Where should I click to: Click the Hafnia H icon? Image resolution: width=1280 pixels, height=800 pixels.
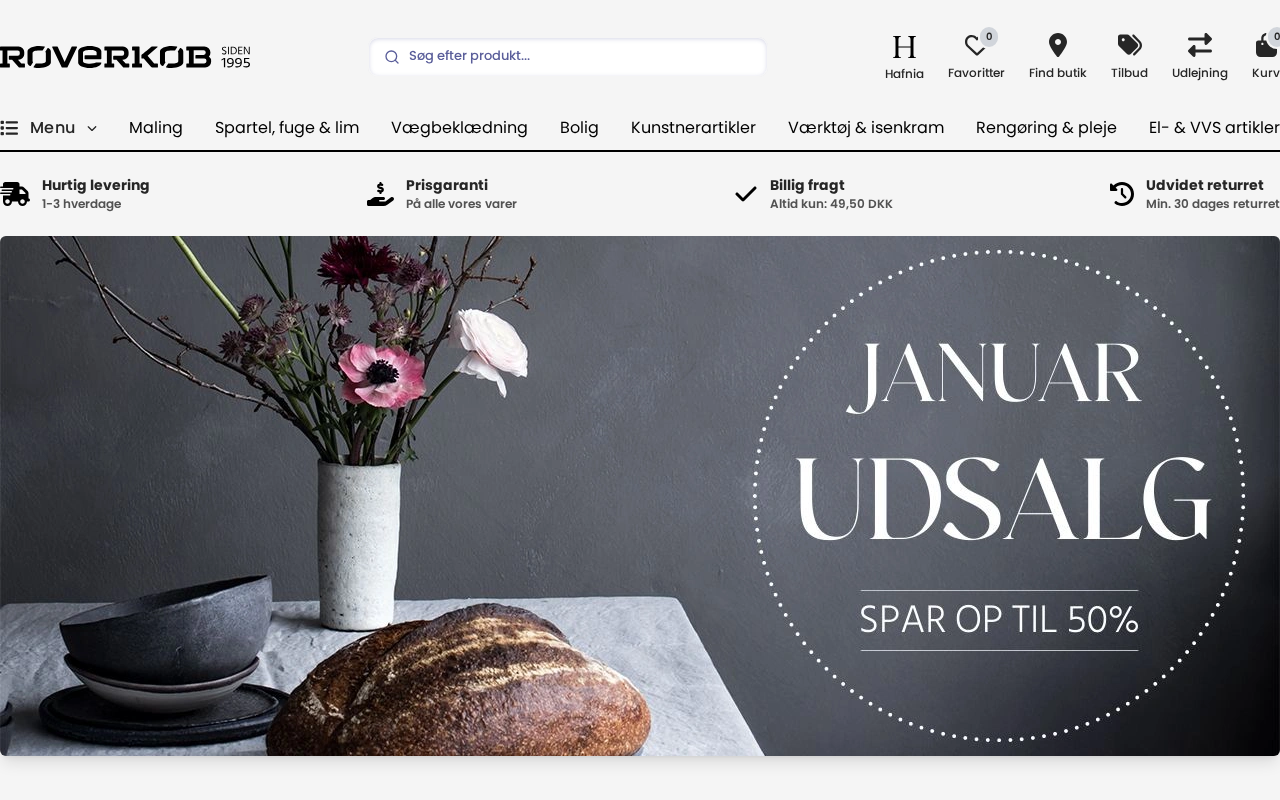(x=904, y=46)
